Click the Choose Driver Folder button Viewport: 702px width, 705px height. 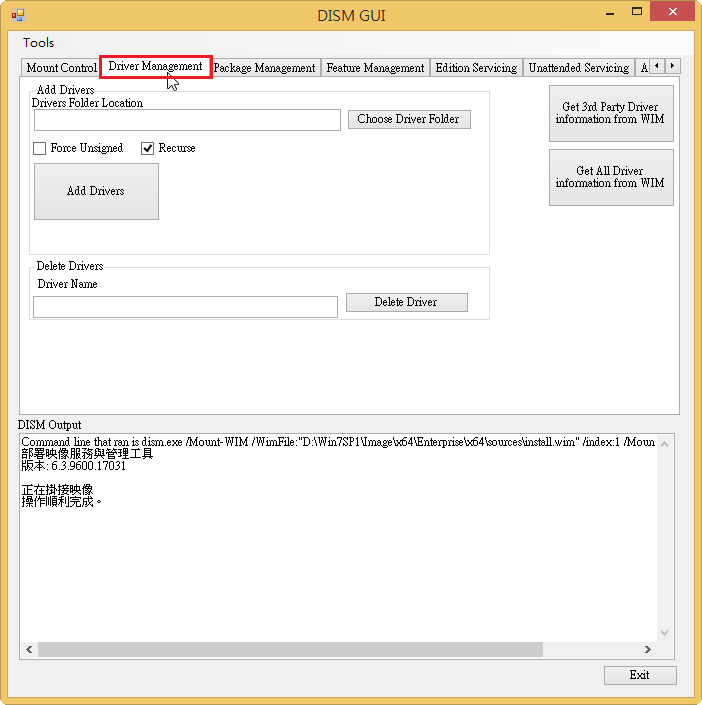408,119
